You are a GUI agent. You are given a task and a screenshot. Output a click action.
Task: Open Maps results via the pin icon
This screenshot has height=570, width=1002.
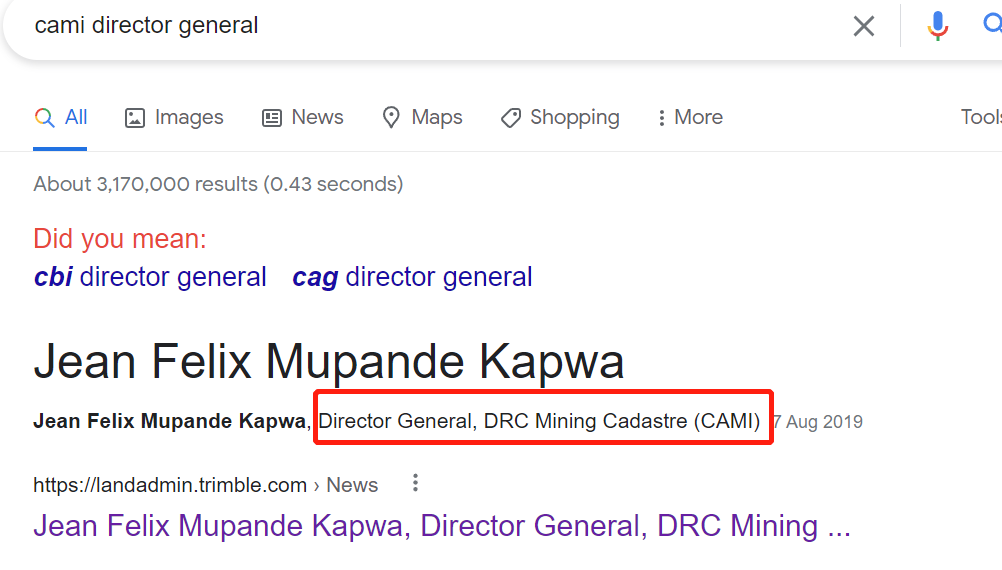coord(392,118)
